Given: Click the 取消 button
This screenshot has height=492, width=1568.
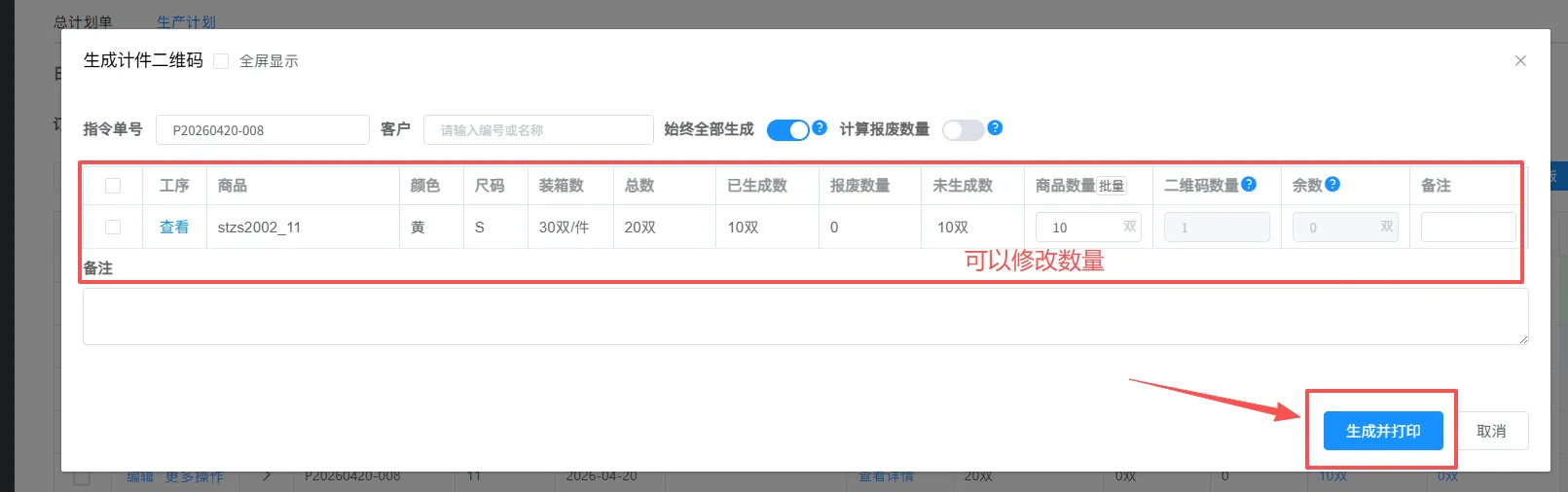Looking at the screenshot, I should (1491, 431).
